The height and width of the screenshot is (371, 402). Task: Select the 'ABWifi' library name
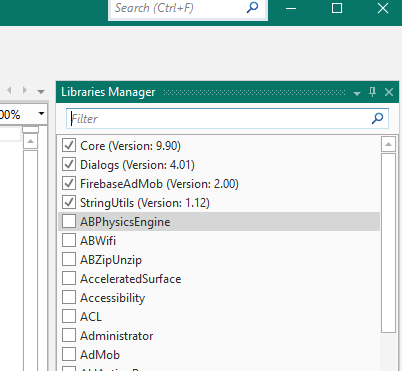click(x=98, y=241)
